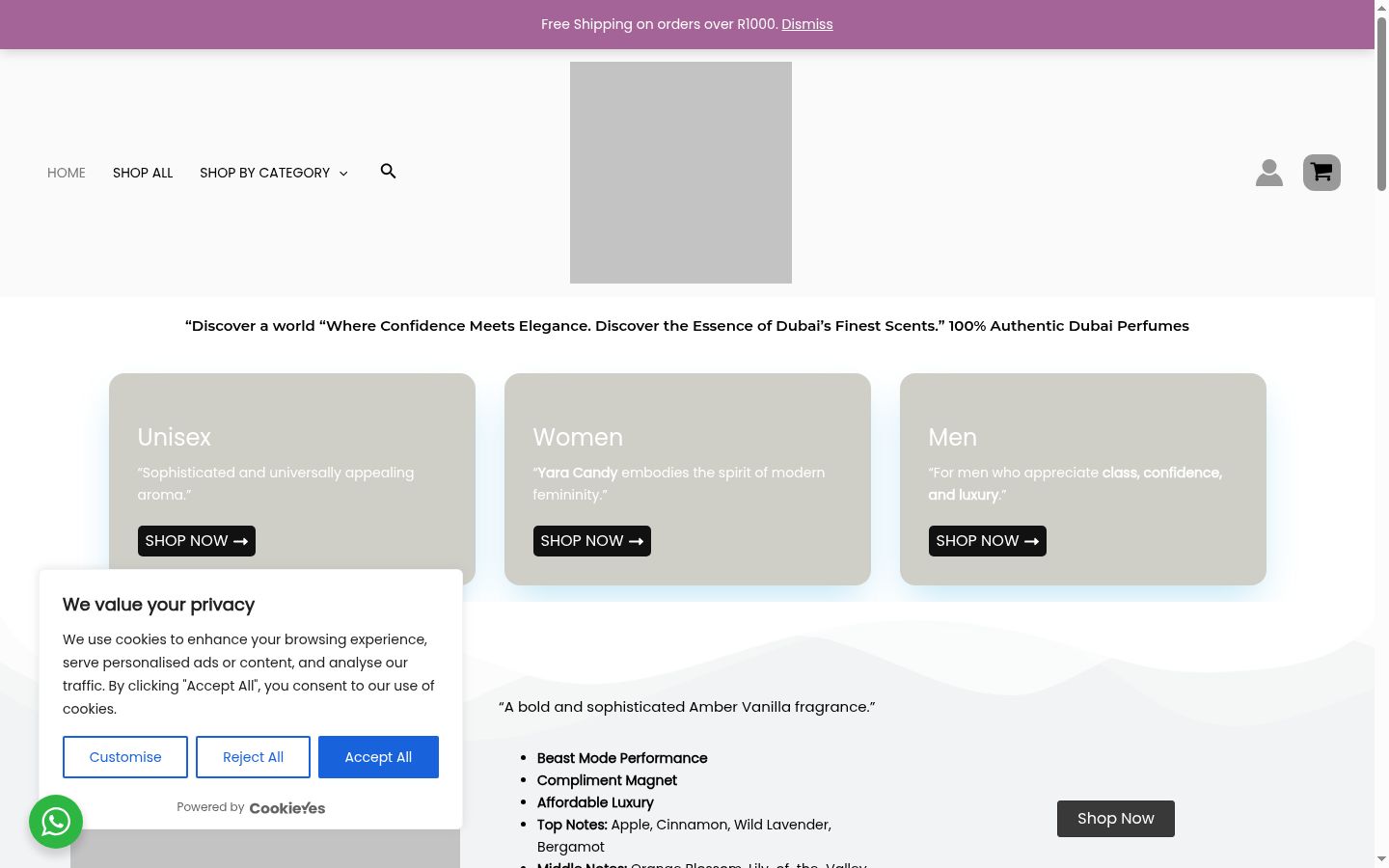Click Customise in cookie notice
The image size is (1389, 868).
click(125, 757)
